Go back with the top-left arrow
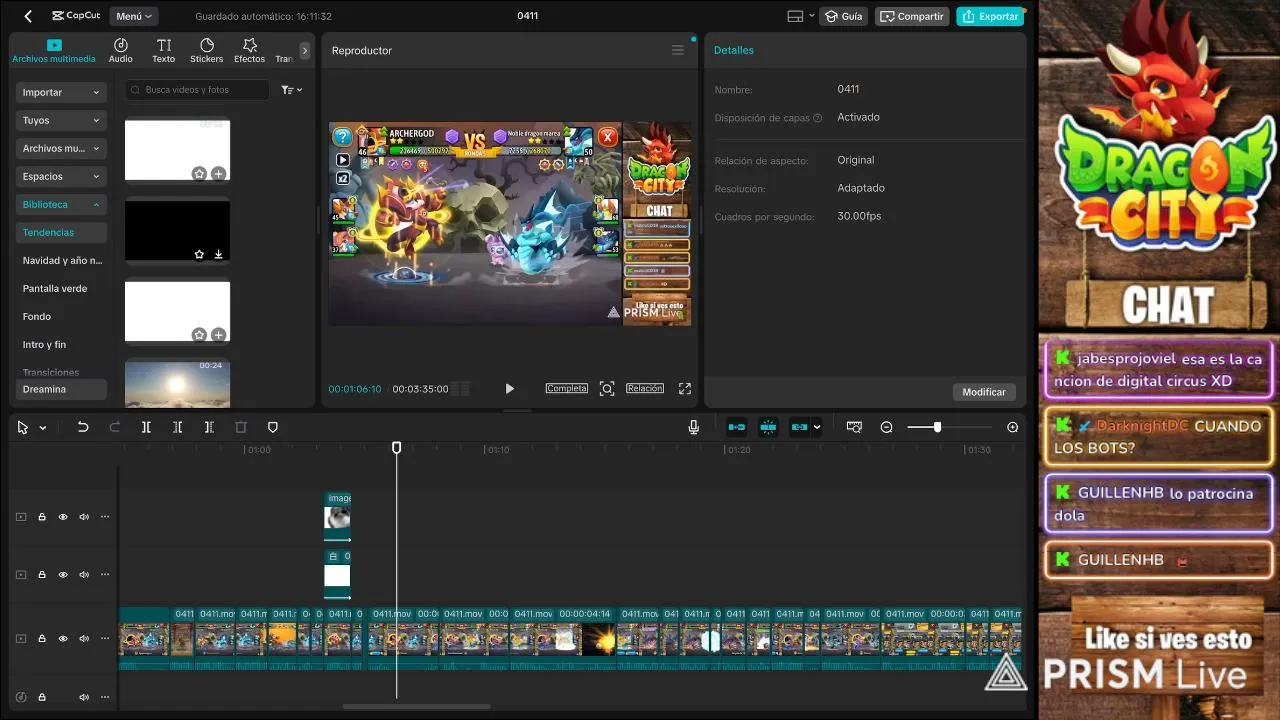The image size is (1280, 720). [x=28, y=16]
